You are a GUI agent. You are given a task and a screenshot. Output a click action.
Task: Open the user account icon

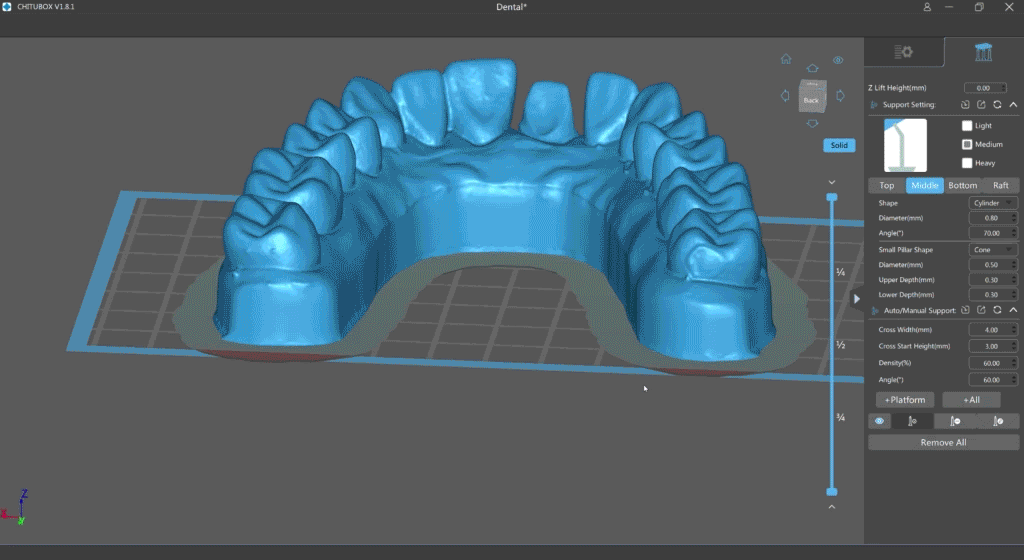[x=927, y=7]
